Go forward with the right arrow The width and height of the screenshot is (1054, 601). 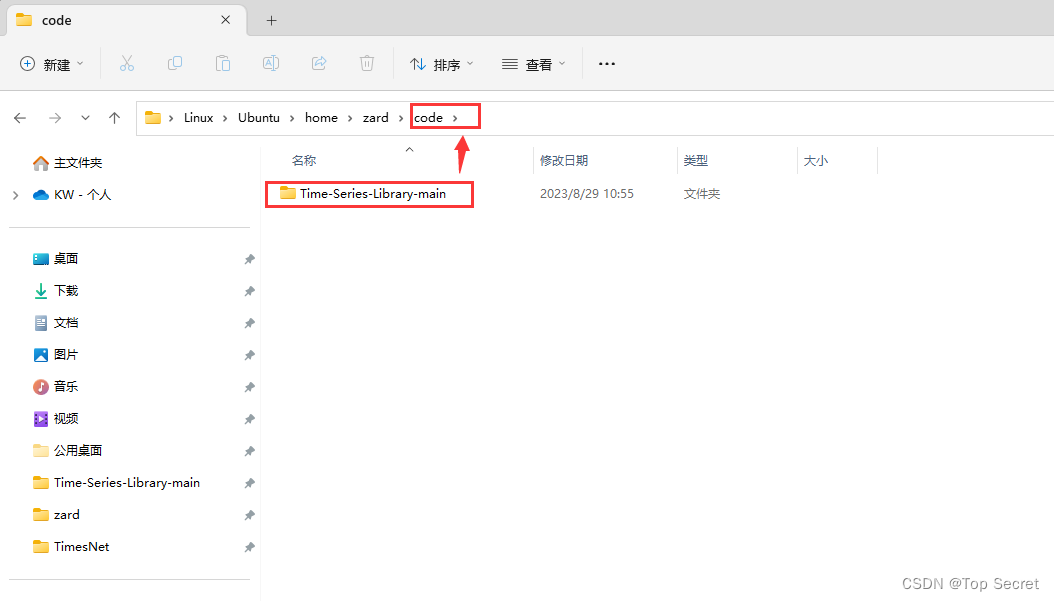55,118
